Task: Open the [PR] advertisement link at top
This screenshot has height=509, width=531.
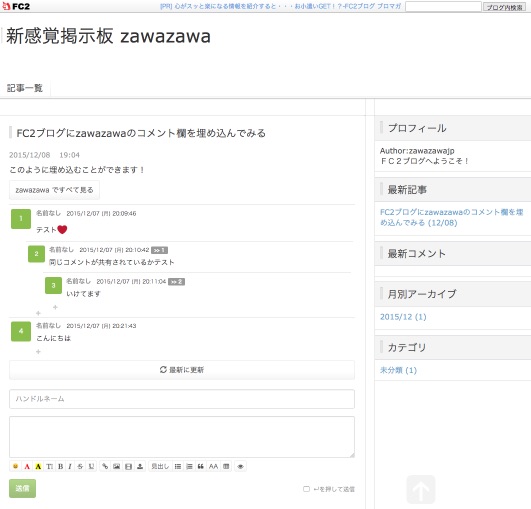Action: pos(280,6)
